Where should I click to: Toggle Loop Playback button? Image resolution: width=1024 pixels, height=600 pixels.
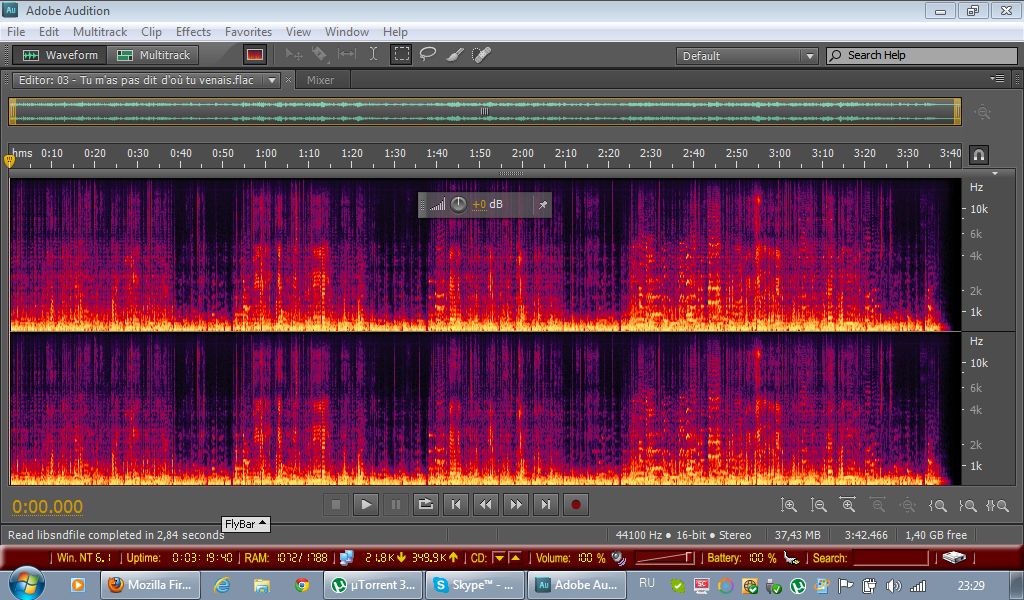426,505
